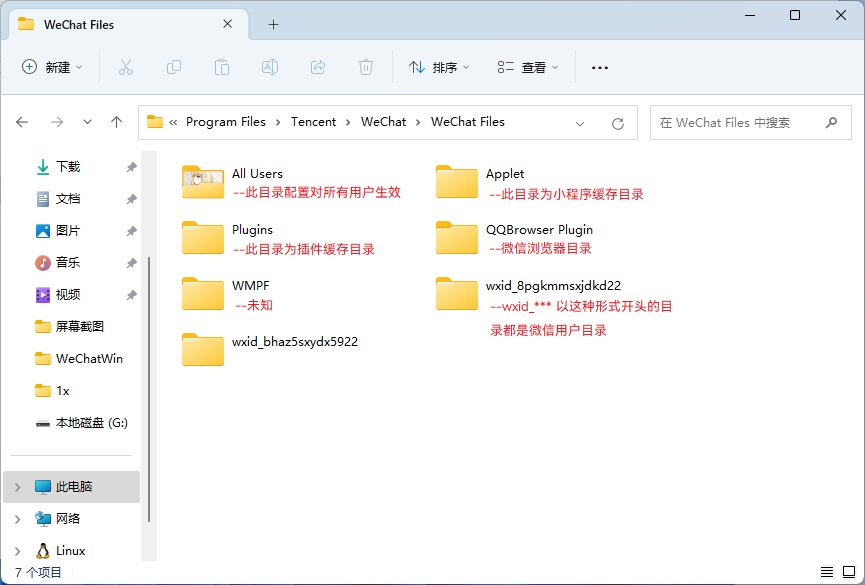The image size is (865, 585).
Task: Select the QQBrowser Plugin folder icon
Action: point(457,237)
